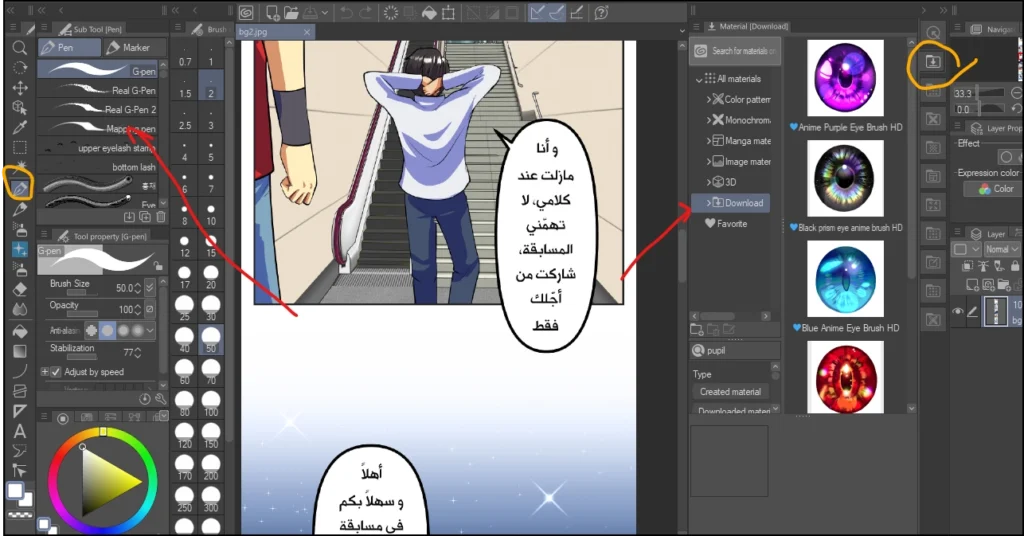Click the Clip Studio logo icon in command bar
1024x536 pixels.
pyautogui.click(x=246, y=12)
